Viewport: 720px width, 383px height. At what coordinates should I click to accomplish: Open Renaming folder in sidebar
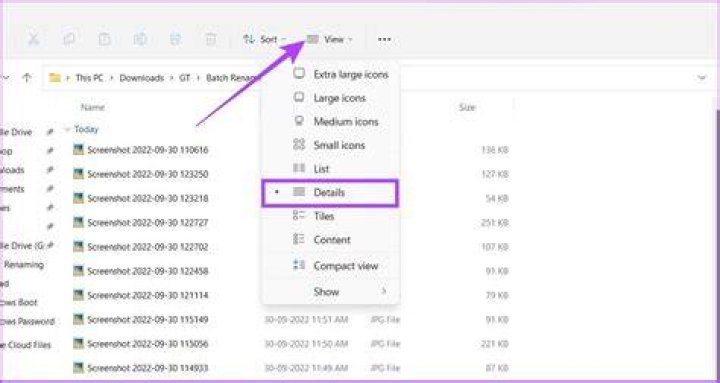(x=23, y=265)
